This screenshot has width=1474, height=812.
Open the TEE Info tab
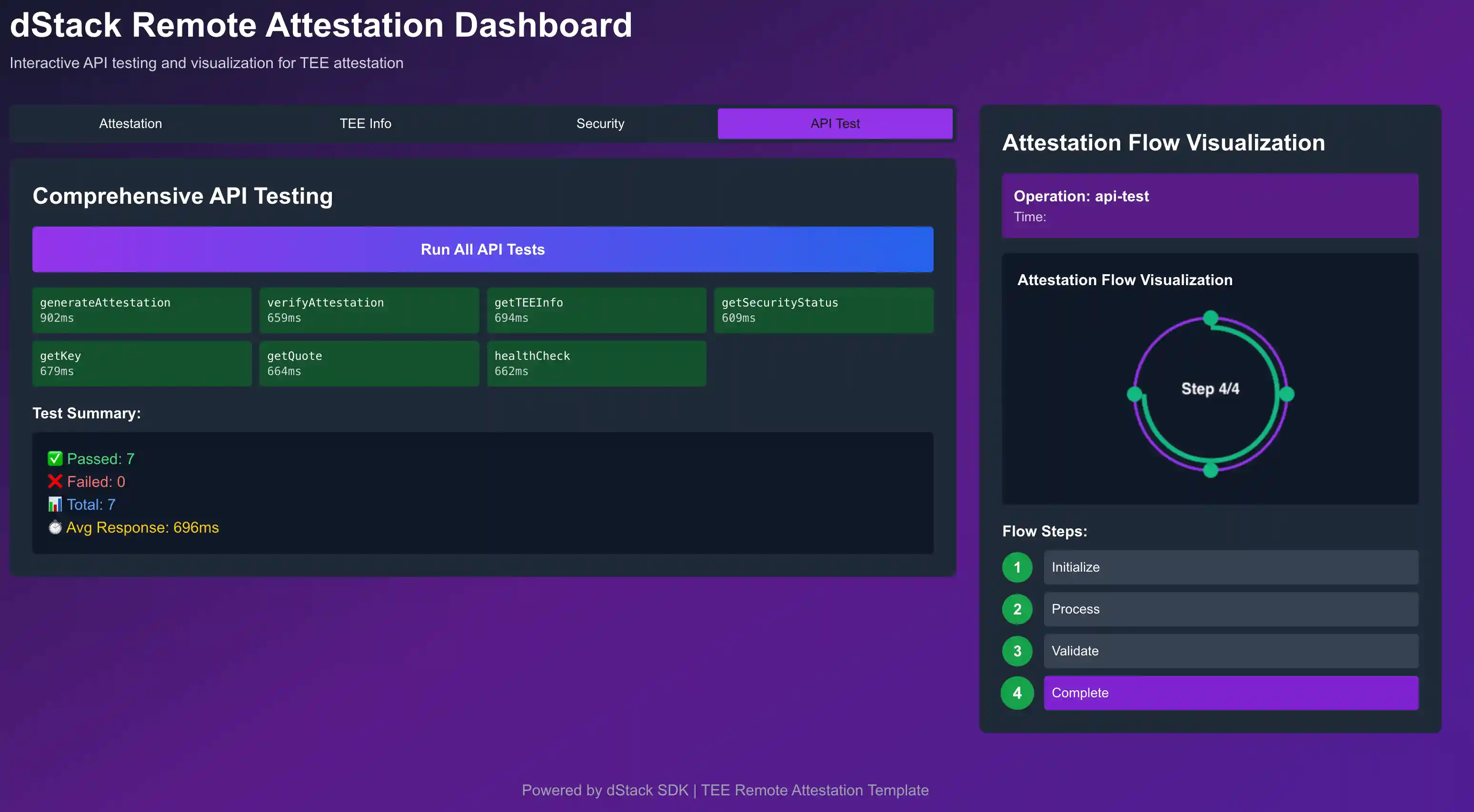tap(366, 123)
